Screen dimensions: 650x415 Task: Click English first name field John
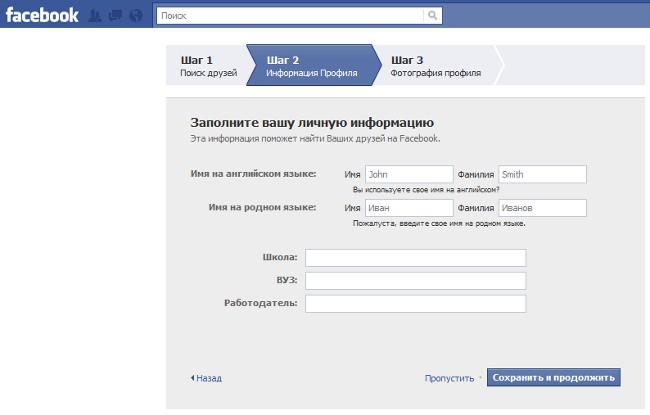tap(409, 174)
